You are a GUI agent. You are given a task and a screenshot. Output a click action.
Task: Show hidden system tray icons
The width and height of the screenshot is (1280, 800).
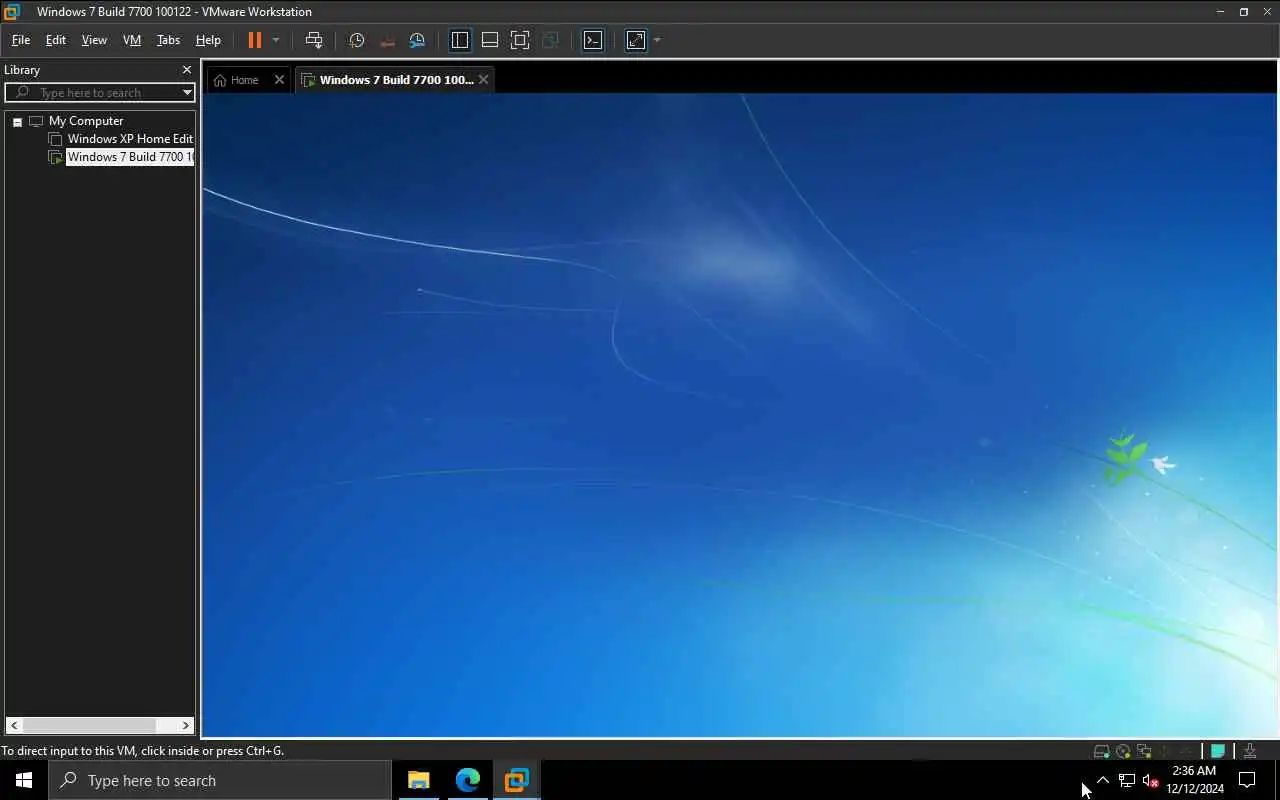(1103, 780)
